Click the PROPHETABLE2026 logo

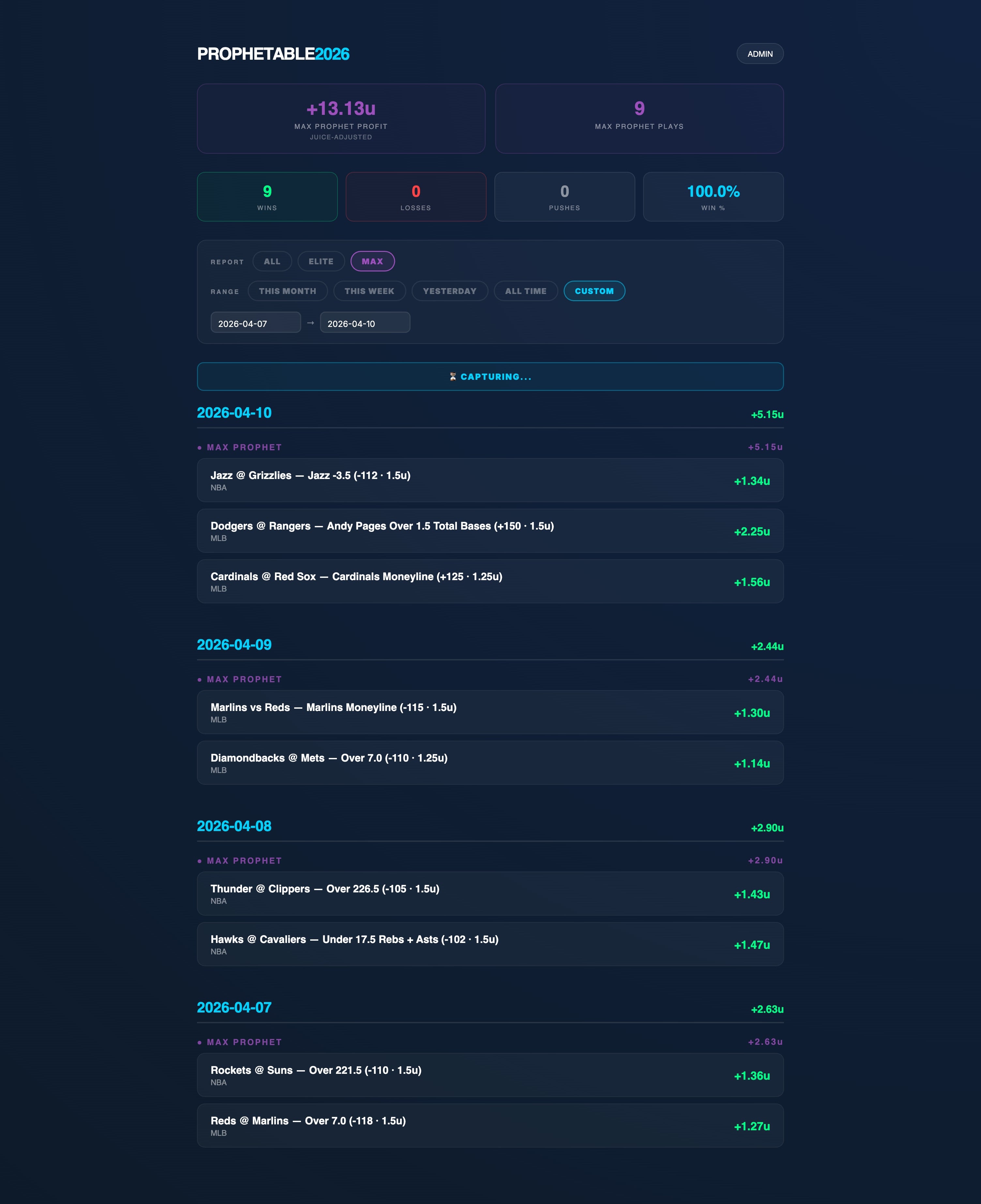(273, 54)
